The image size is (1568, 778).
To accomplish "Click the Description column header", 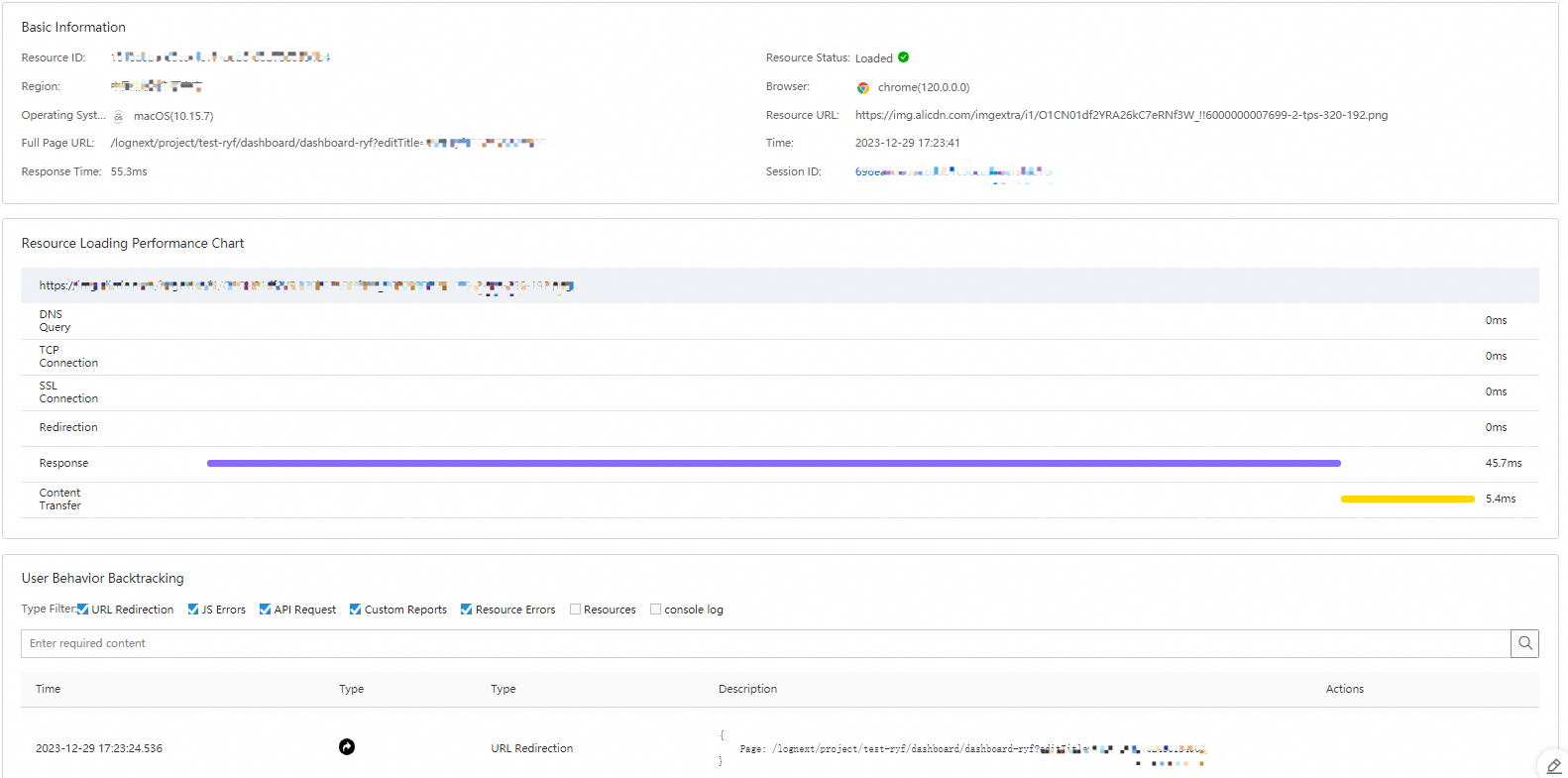I will click(747, 689).
